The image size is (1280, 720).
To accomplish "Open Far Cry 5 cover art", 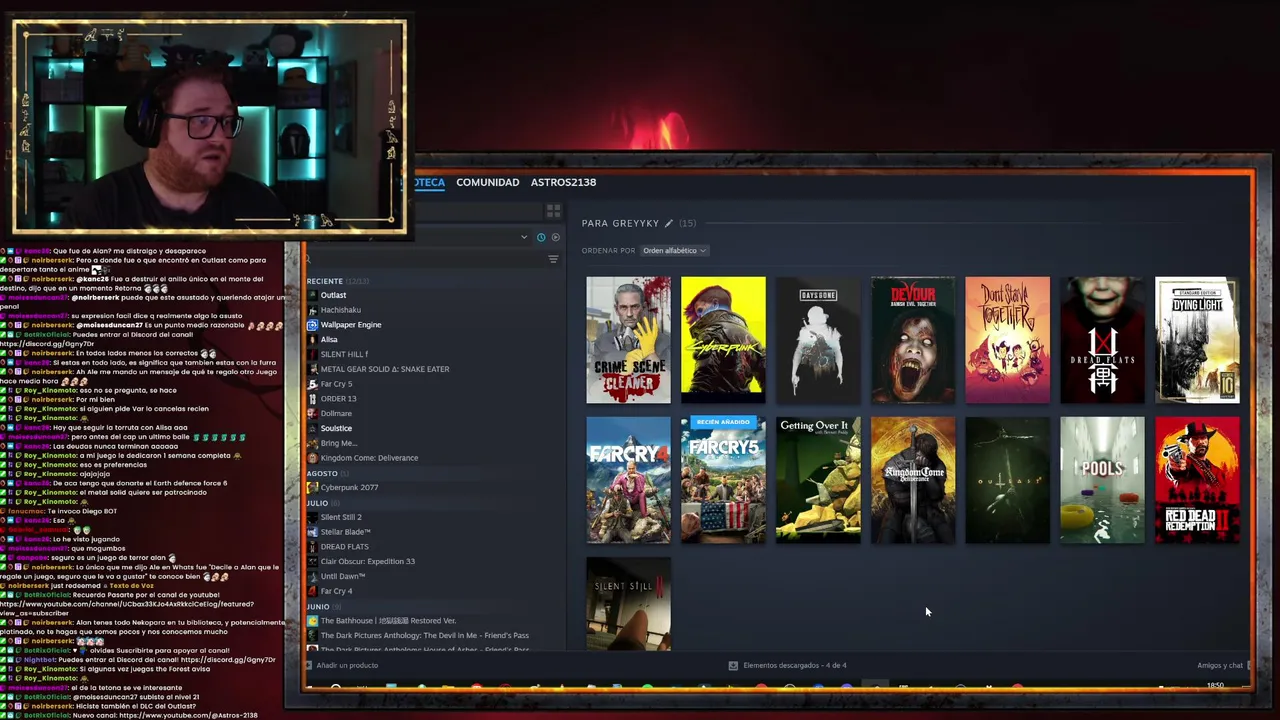I will (723, 480).
